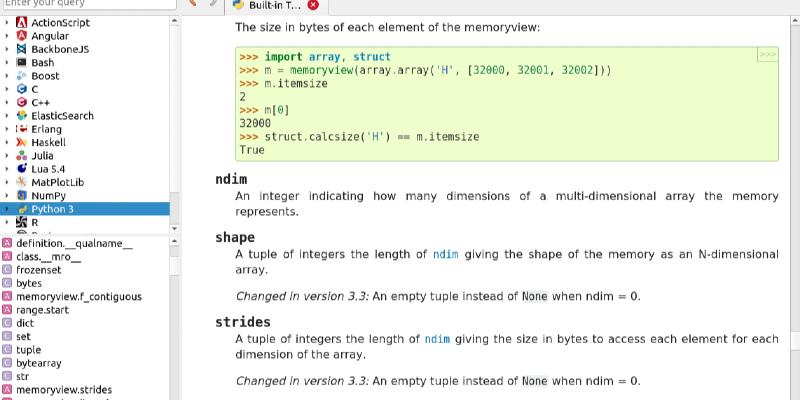Click class icon beside tuple

(7, 350)
